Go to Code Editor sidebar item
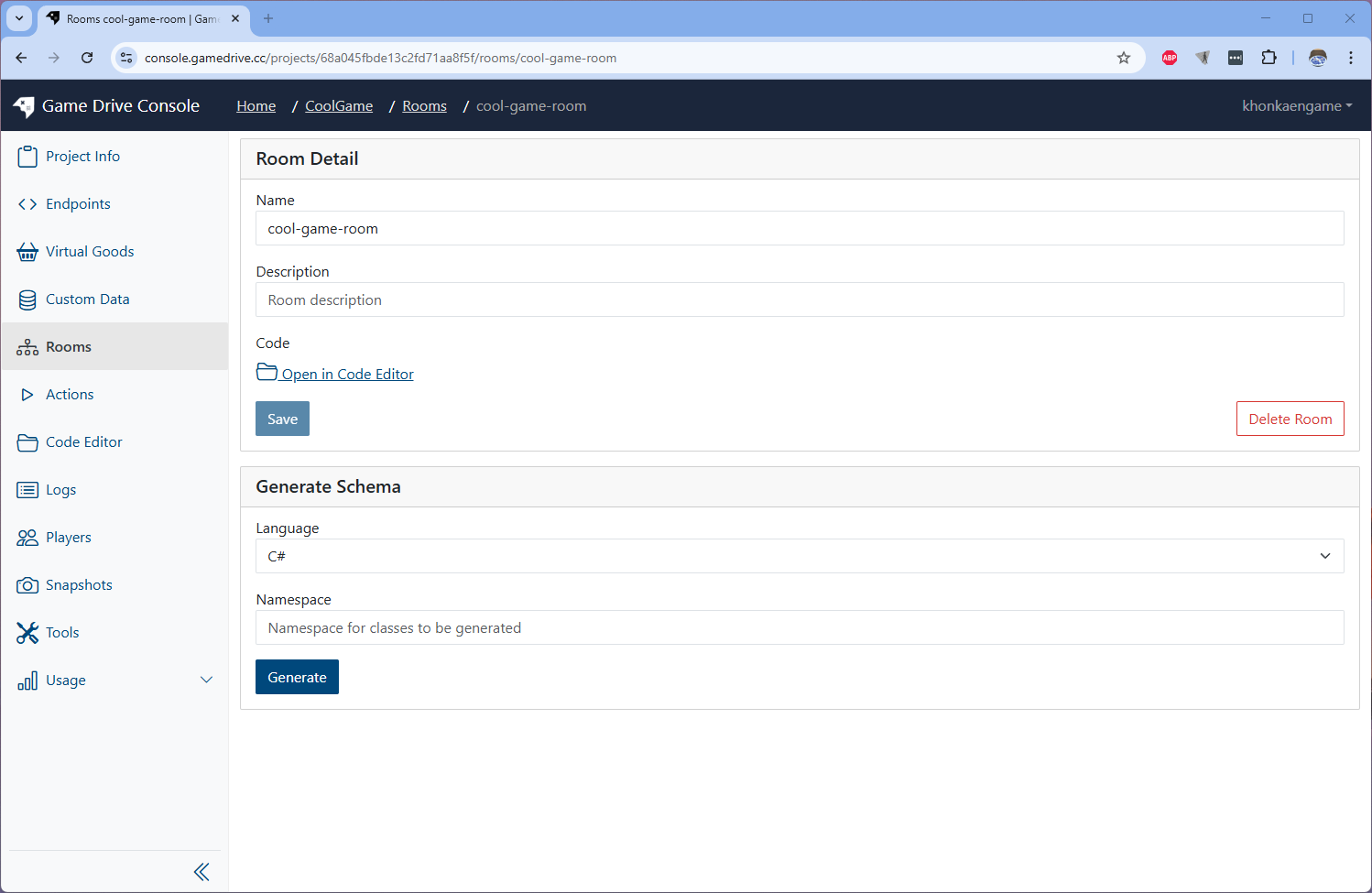 click(x=83, y=442)
